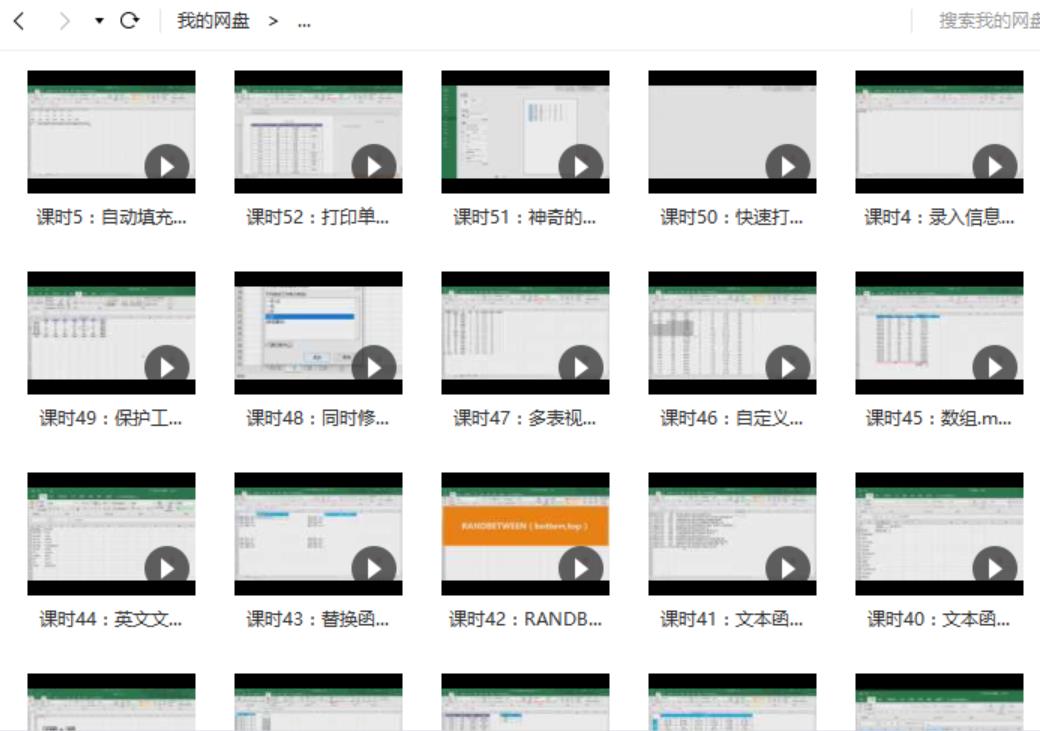The width and height of the screenshot is (1040, 731).
Task: Click file name 课时51:神奇的...
Action: point(525,217)
